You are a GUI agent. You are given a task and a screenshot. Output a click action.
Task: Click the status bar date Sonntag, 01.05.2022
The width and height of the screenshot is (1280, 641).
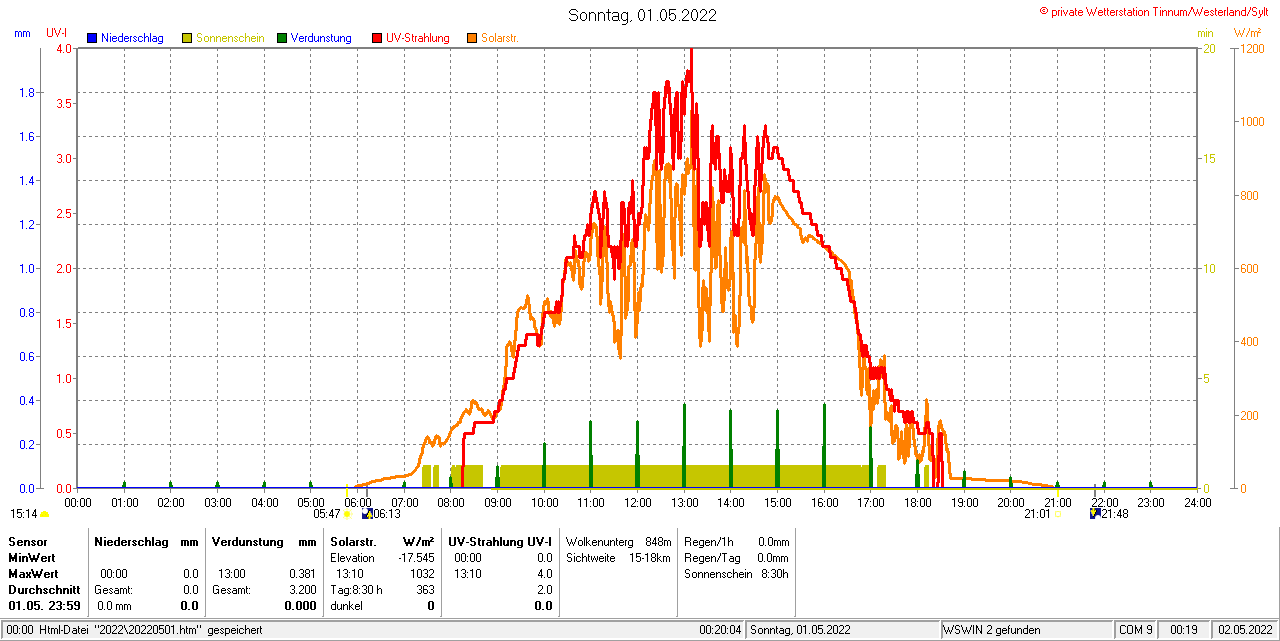(800, 630)
